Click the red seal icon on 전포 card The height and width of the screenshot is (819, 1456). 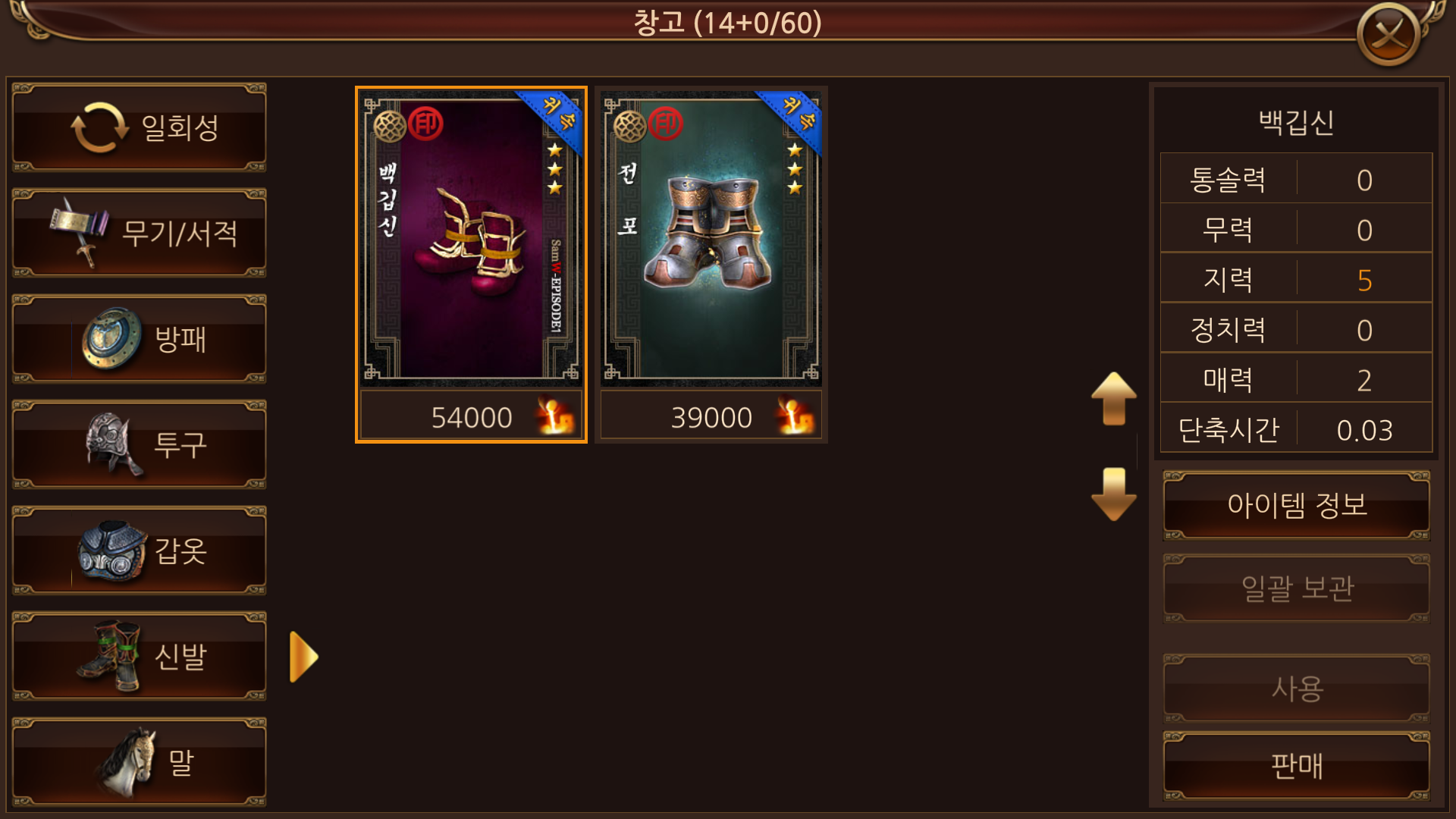[666, 124]
